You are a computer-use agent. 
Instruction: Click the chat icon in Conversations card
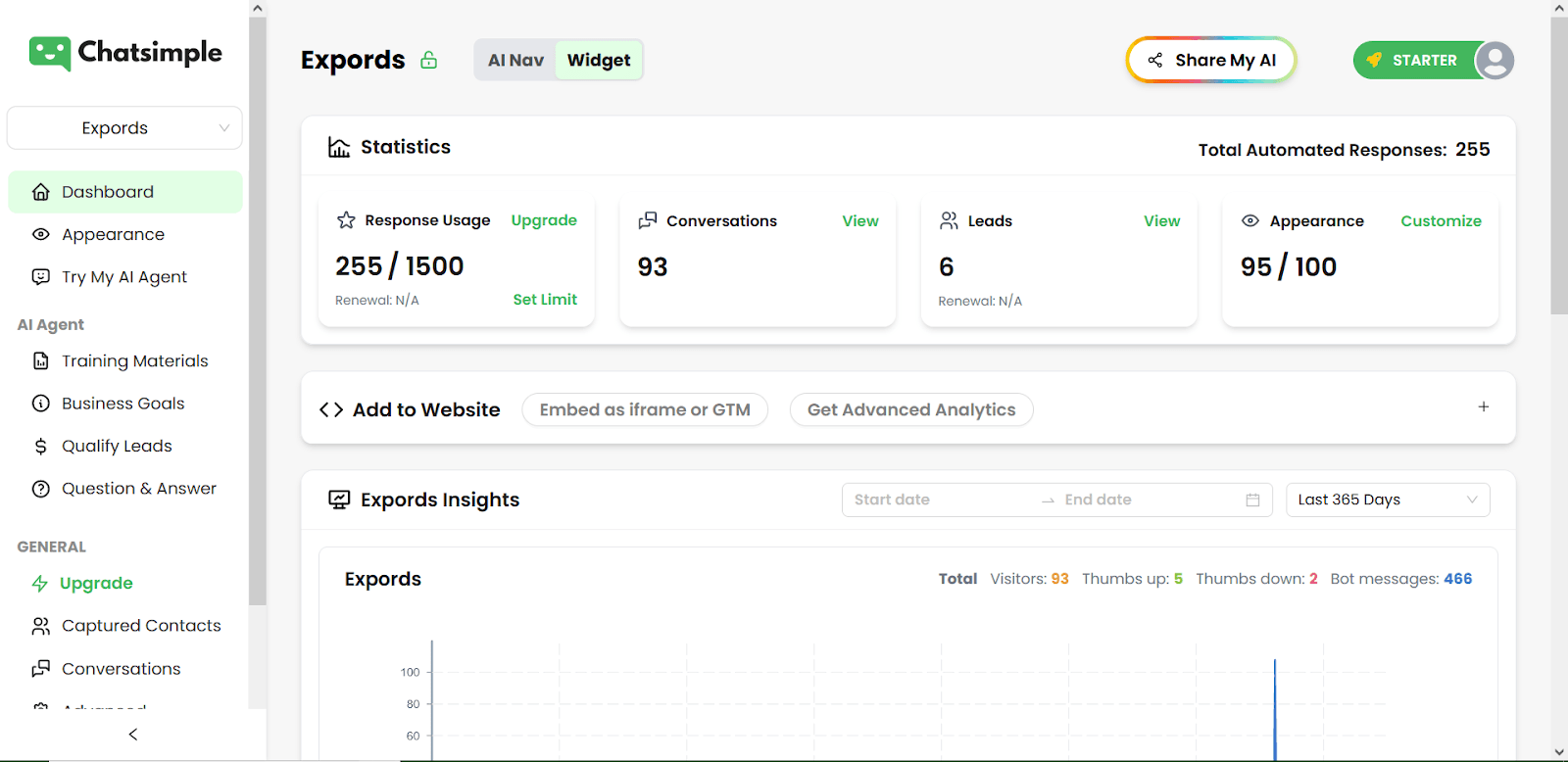click(x=648, y=220)
